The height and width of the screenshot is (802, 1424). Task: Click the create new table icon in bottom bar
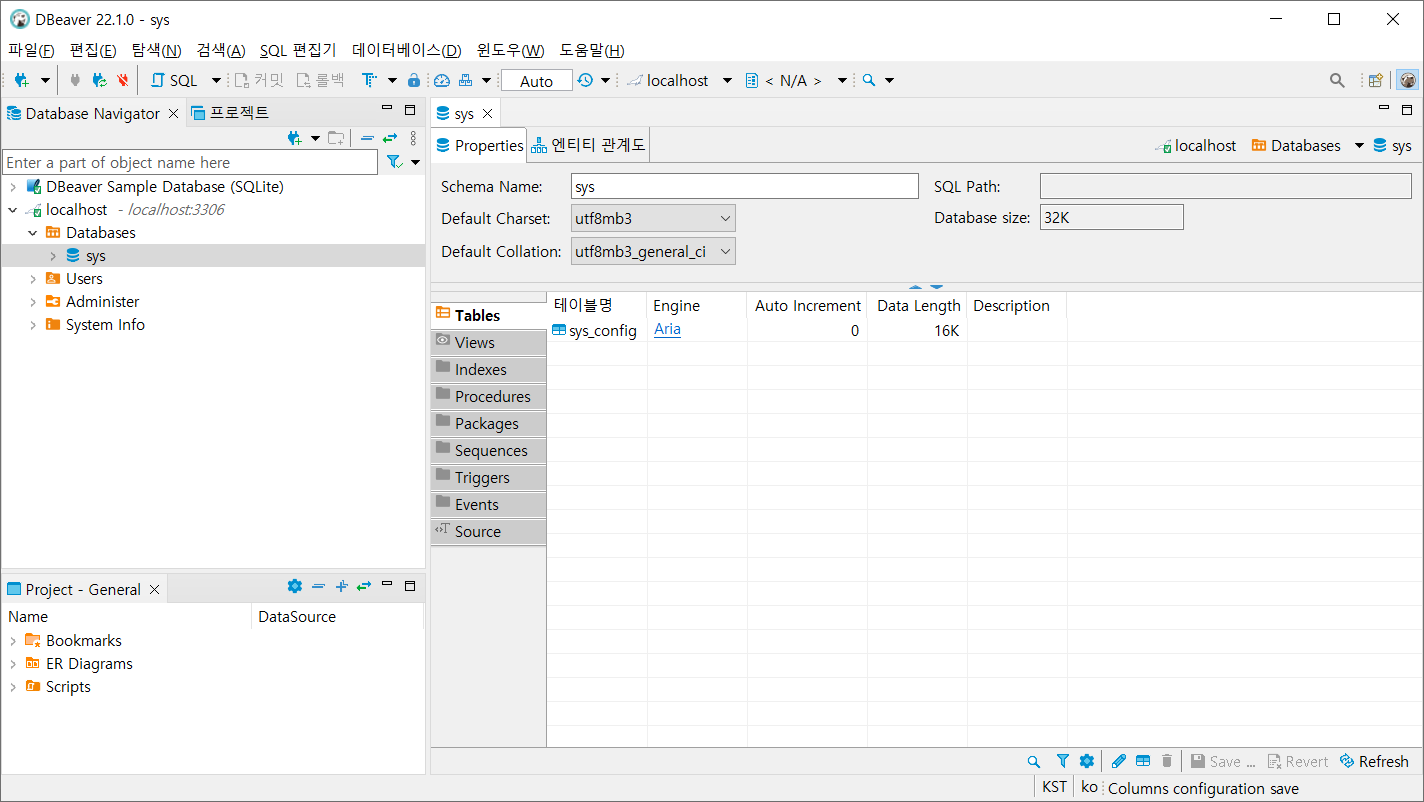click(1143, 761)
